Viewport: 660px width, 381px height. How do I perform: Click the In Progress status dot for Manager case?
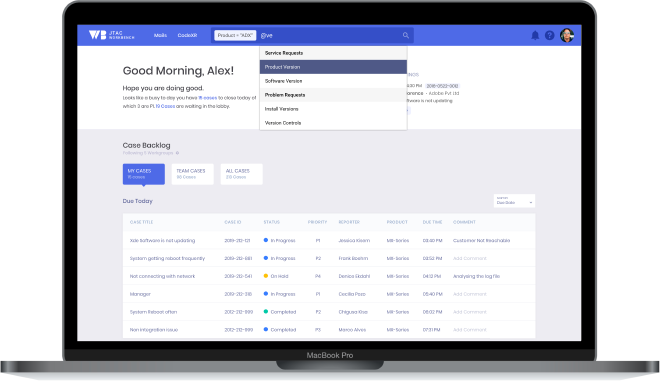[x=266, y=294]
